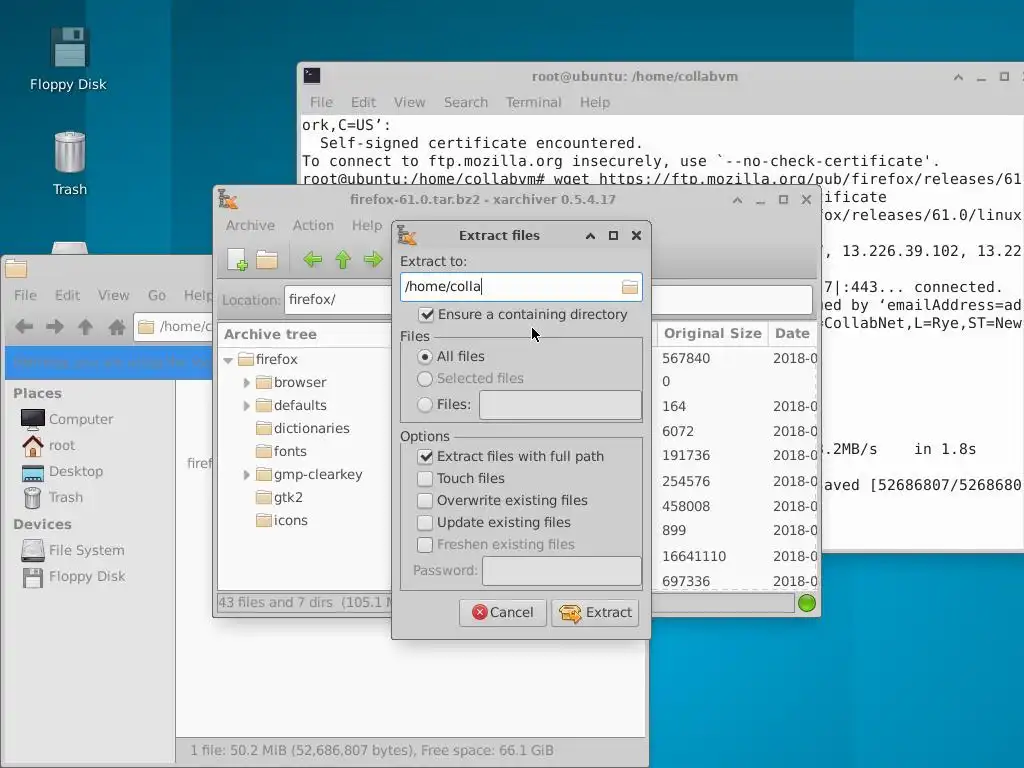The image size is (1024, 768).
Task: Click the 16641110 size cell
Action: coord(694,556)
